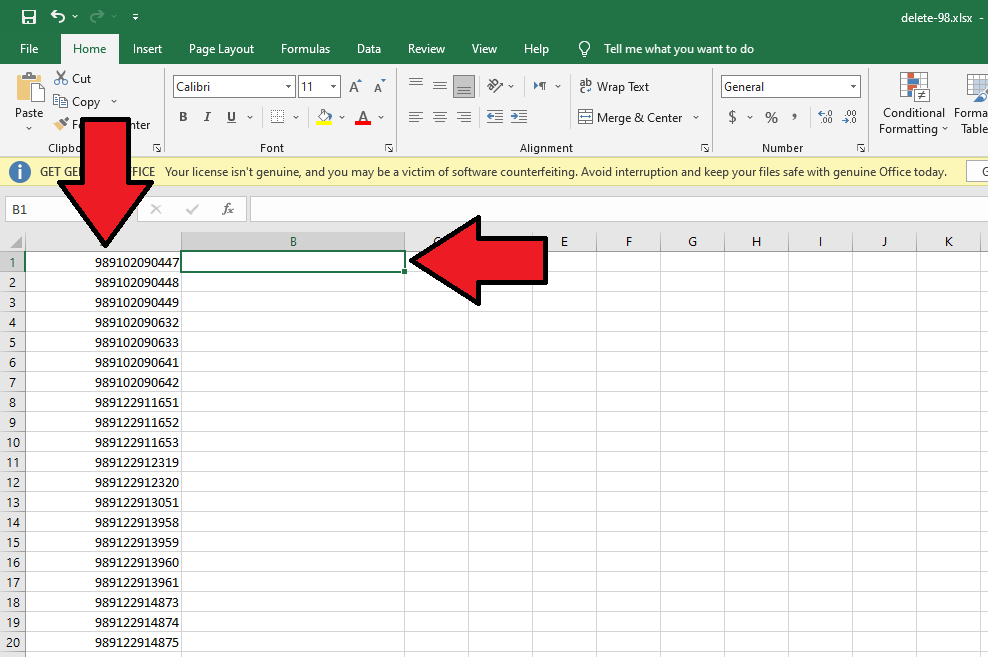Open the Page Layout tab

(221, 49)
